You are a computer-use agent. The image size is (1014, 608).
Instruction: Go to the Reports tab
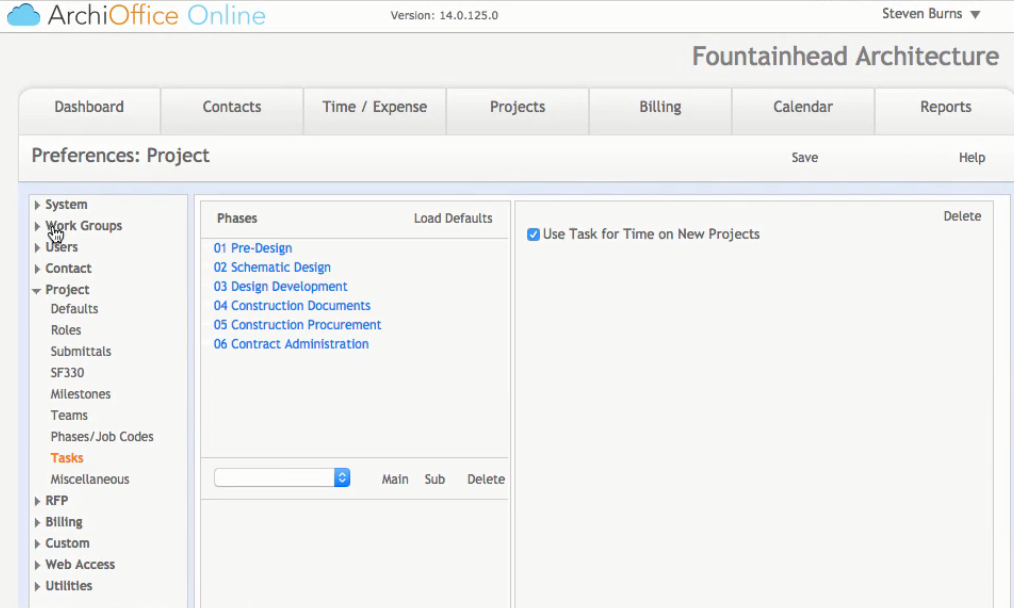click(945, 107)
